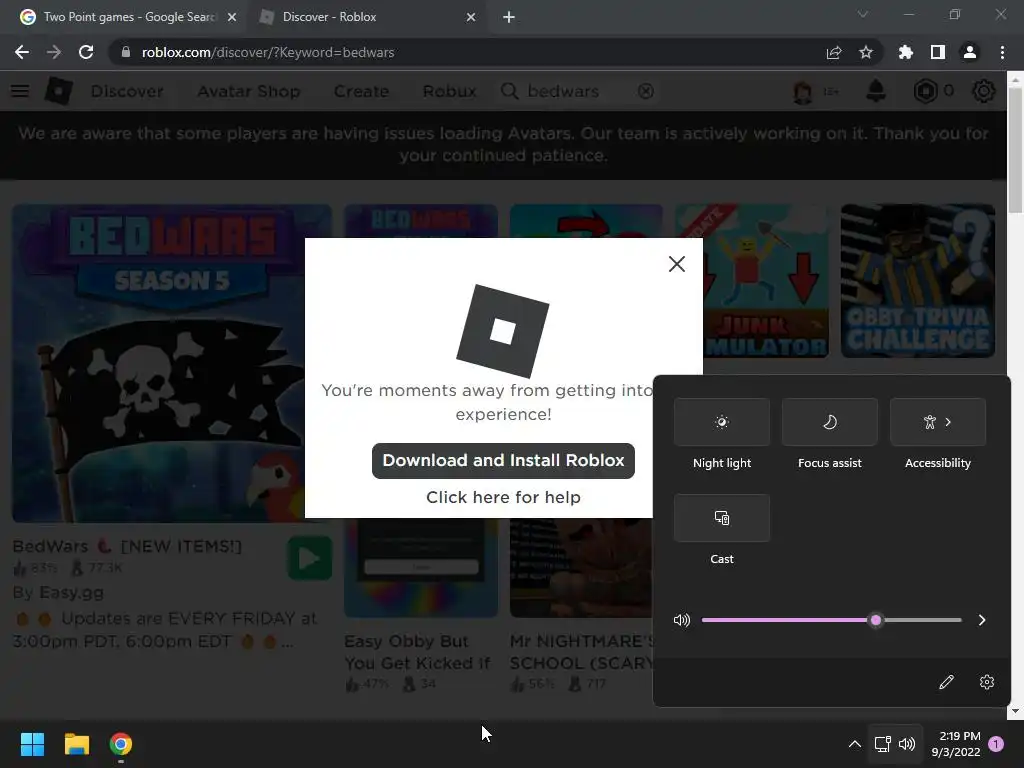Open the Mr Nightmare's School game title

[581, 652]
